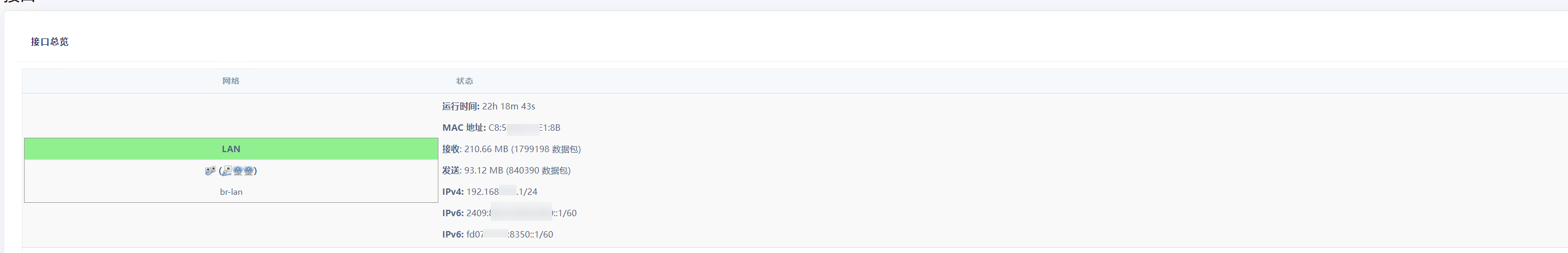Screen dimensions: 1568x253
Task: Click the IPv4 label text
Action: click(x=452, y=192)
